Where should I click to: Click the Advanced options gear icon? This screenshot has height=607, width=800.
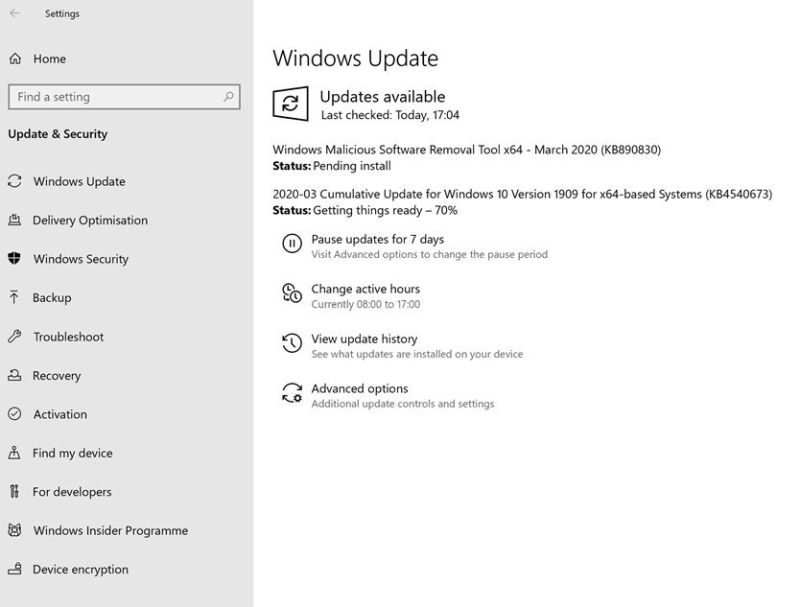pos(292,393)
